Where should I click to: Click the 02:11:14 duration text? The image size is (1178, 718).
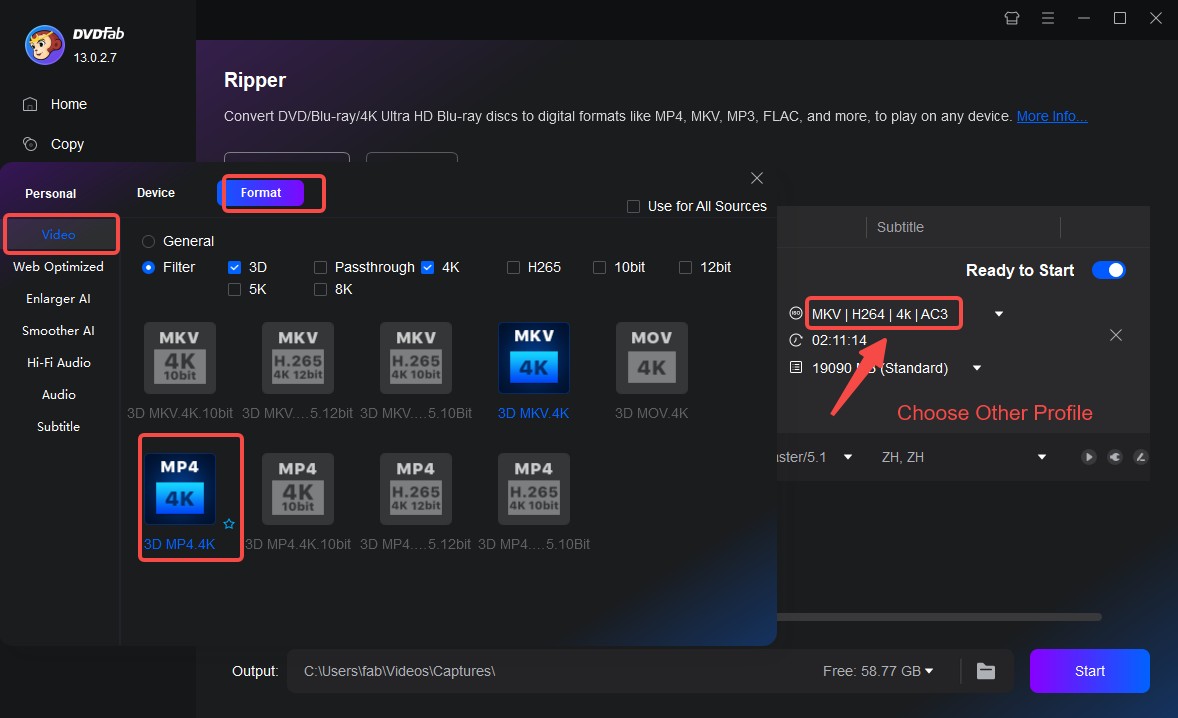pyautogui.click(x=839, y=340)
